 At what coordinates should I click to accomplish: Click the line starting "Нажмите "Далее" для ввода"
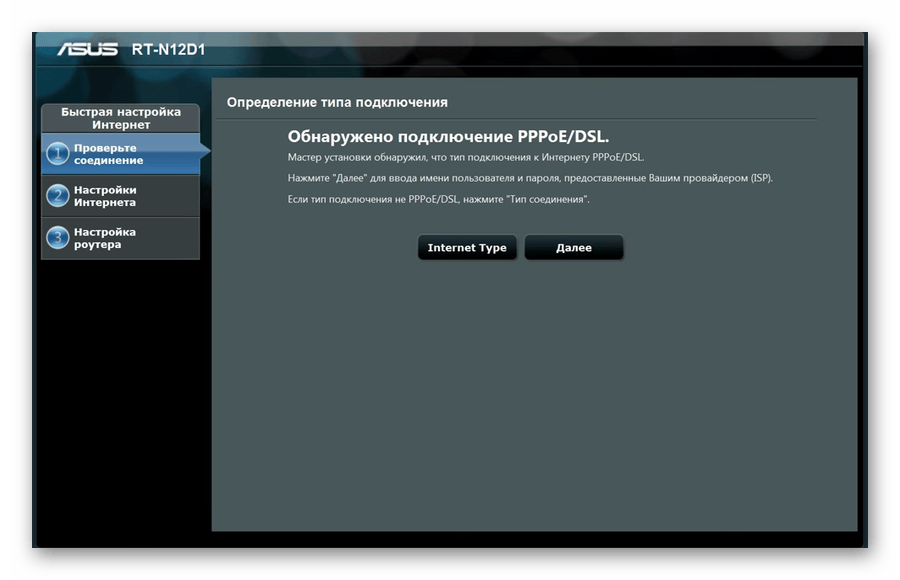click(x=530, y=178)
